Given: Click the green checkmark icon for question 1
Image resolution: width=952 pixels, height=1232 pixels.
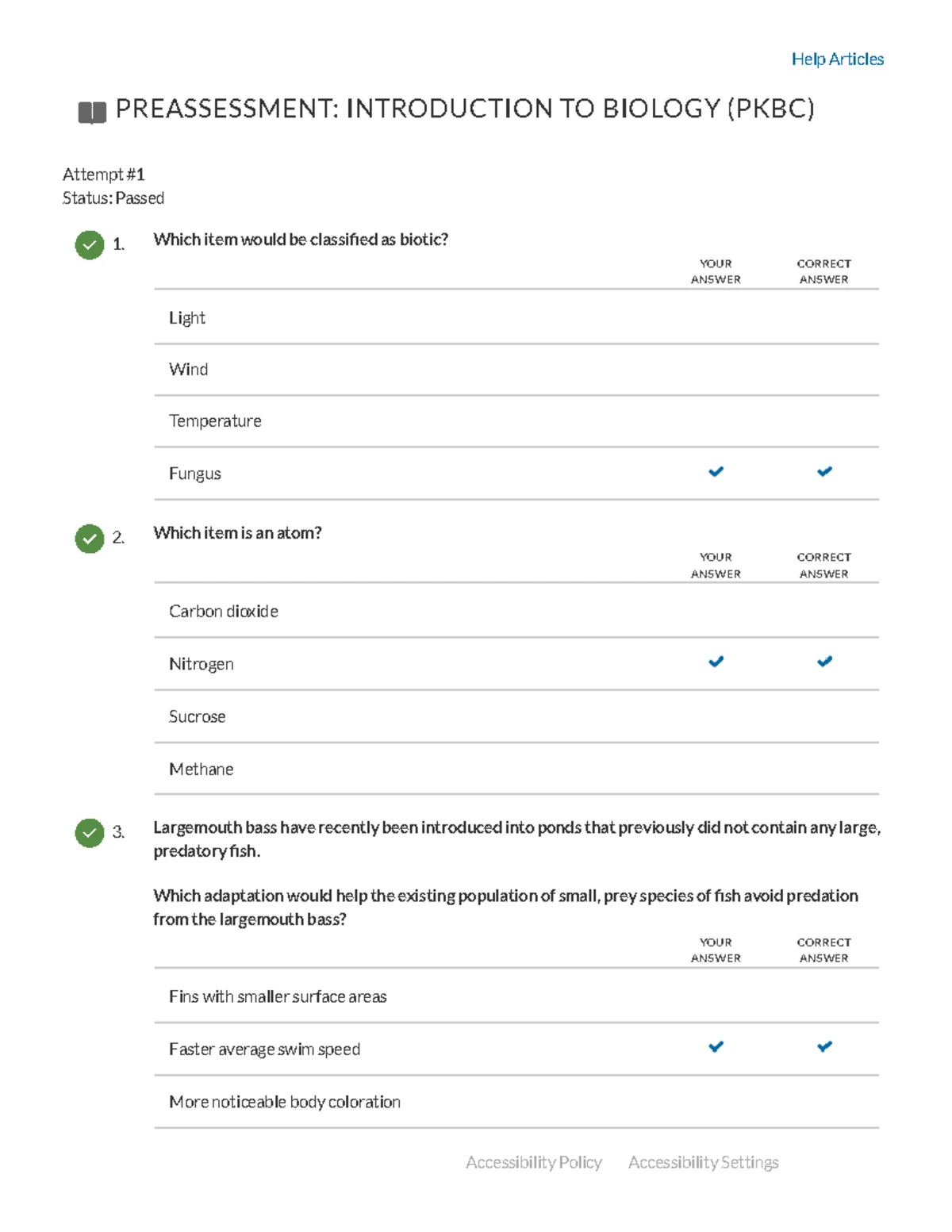Looking at the screenshot, I should tap(90, 245).
